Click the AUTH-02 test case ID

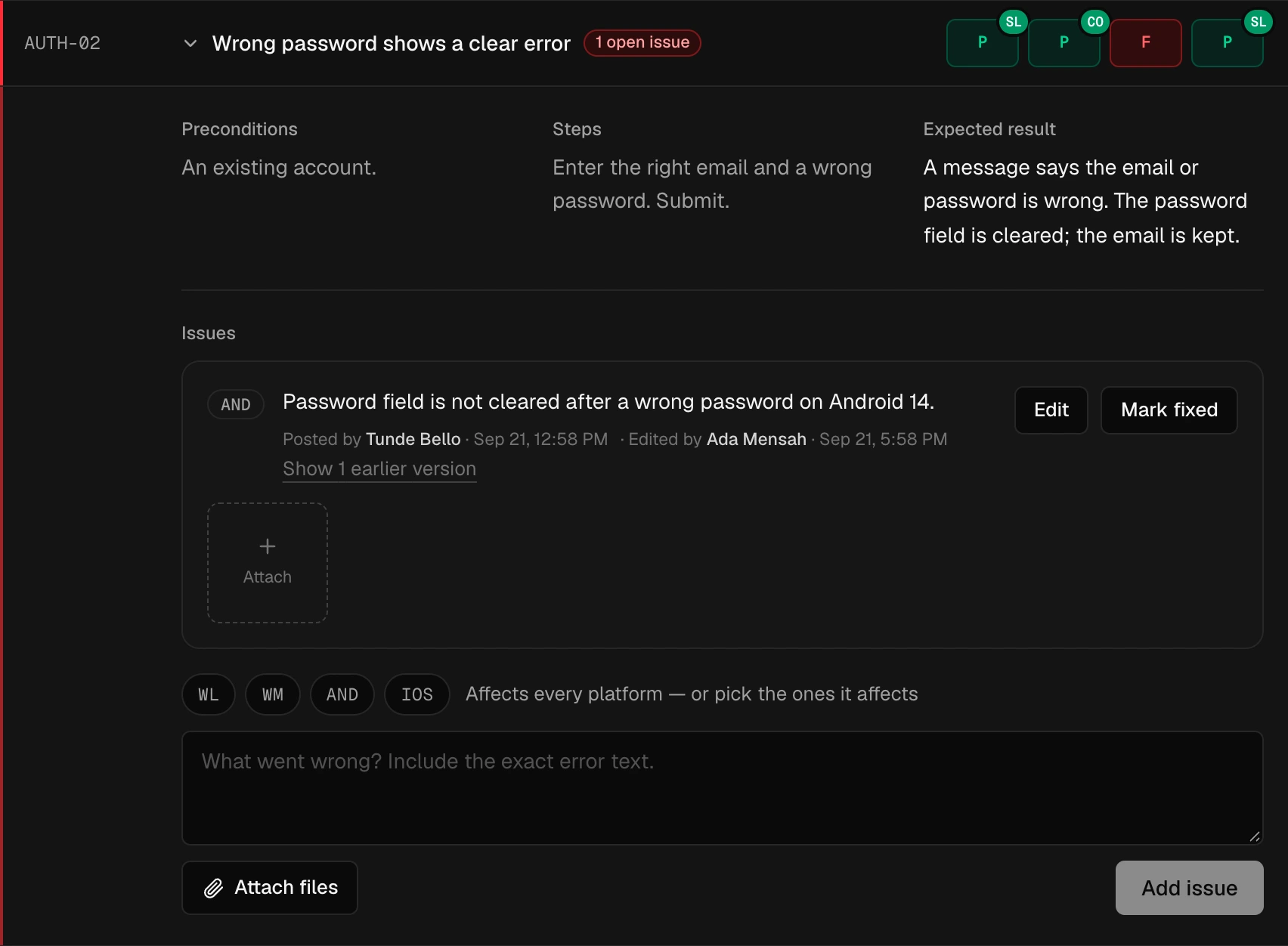tap(63, 44)
